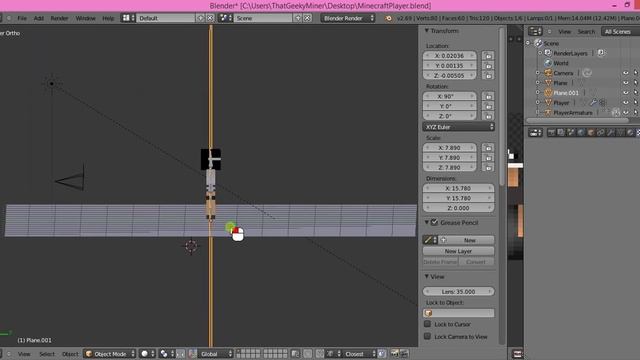Screen dimensions: 640x360
Task: Lock the Location Y axis
Action: coord(488,65)
